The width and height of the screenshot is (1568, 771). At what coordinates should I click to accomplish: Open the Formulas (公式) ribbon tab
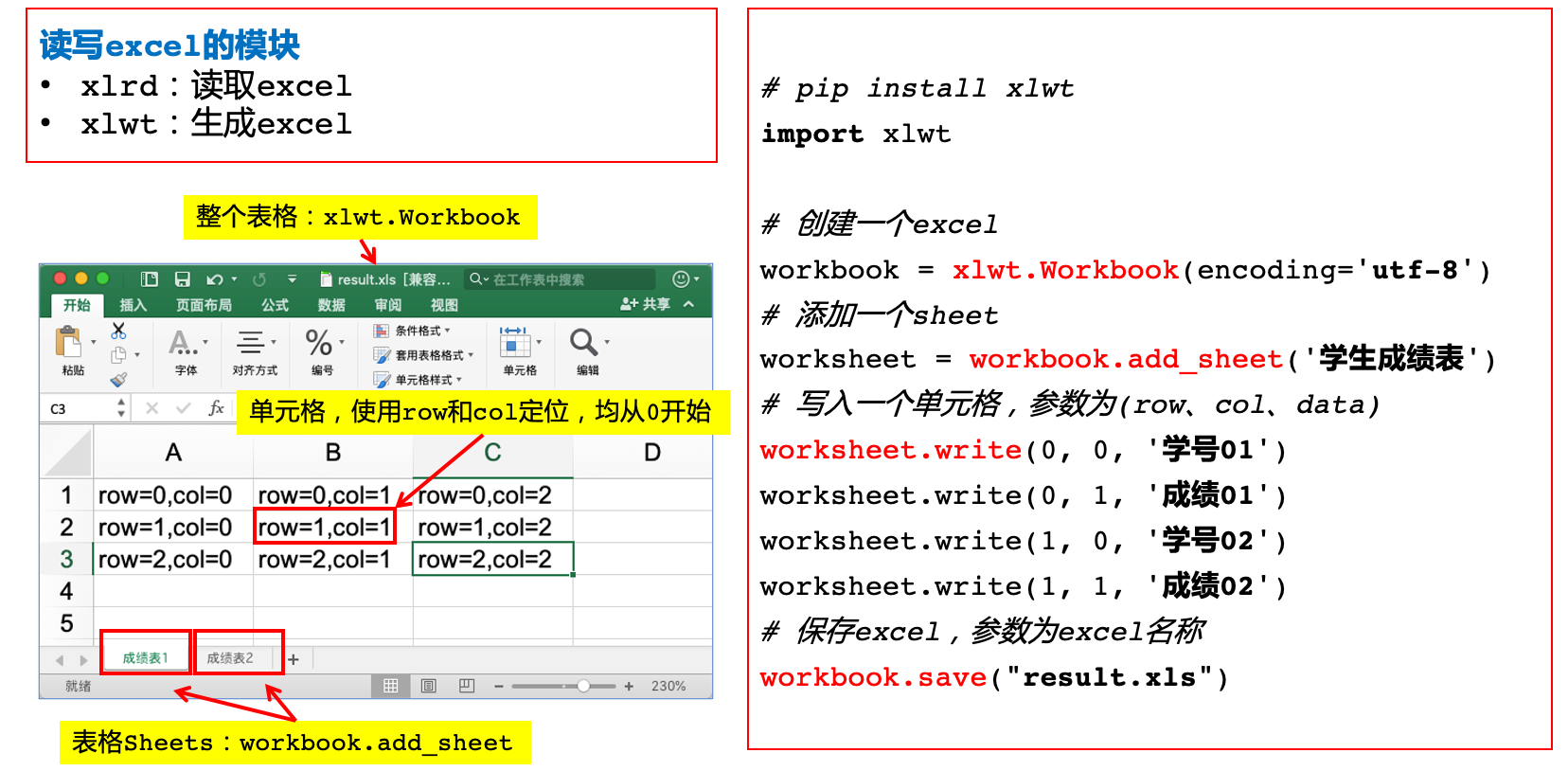275,305
